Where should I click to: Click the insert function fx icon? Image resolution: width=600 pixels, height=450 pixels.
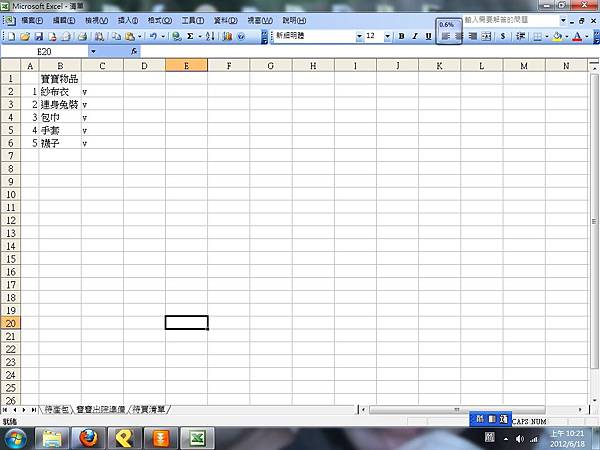click(134, 51)
